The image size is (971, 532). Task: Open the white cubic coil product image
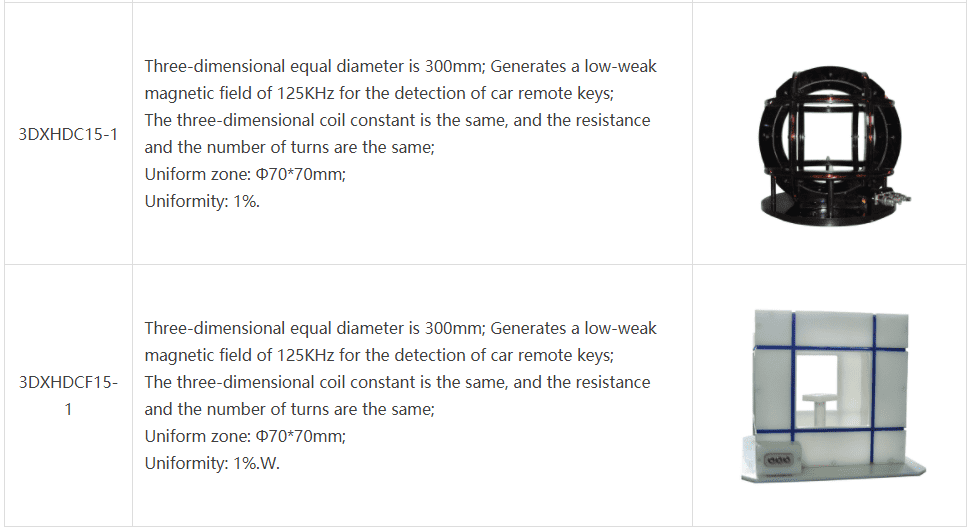pyautogui.click(x=832, y=396)
